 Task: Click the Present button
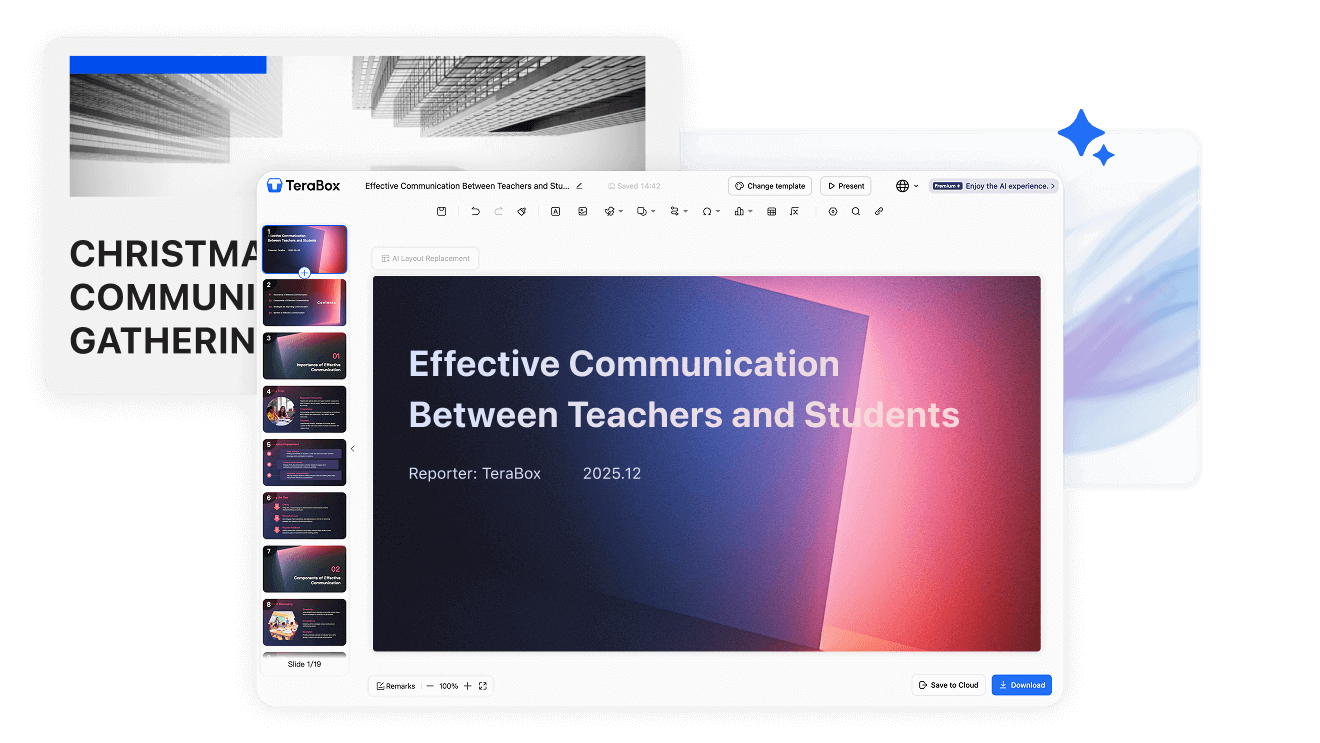click(845, 186)
